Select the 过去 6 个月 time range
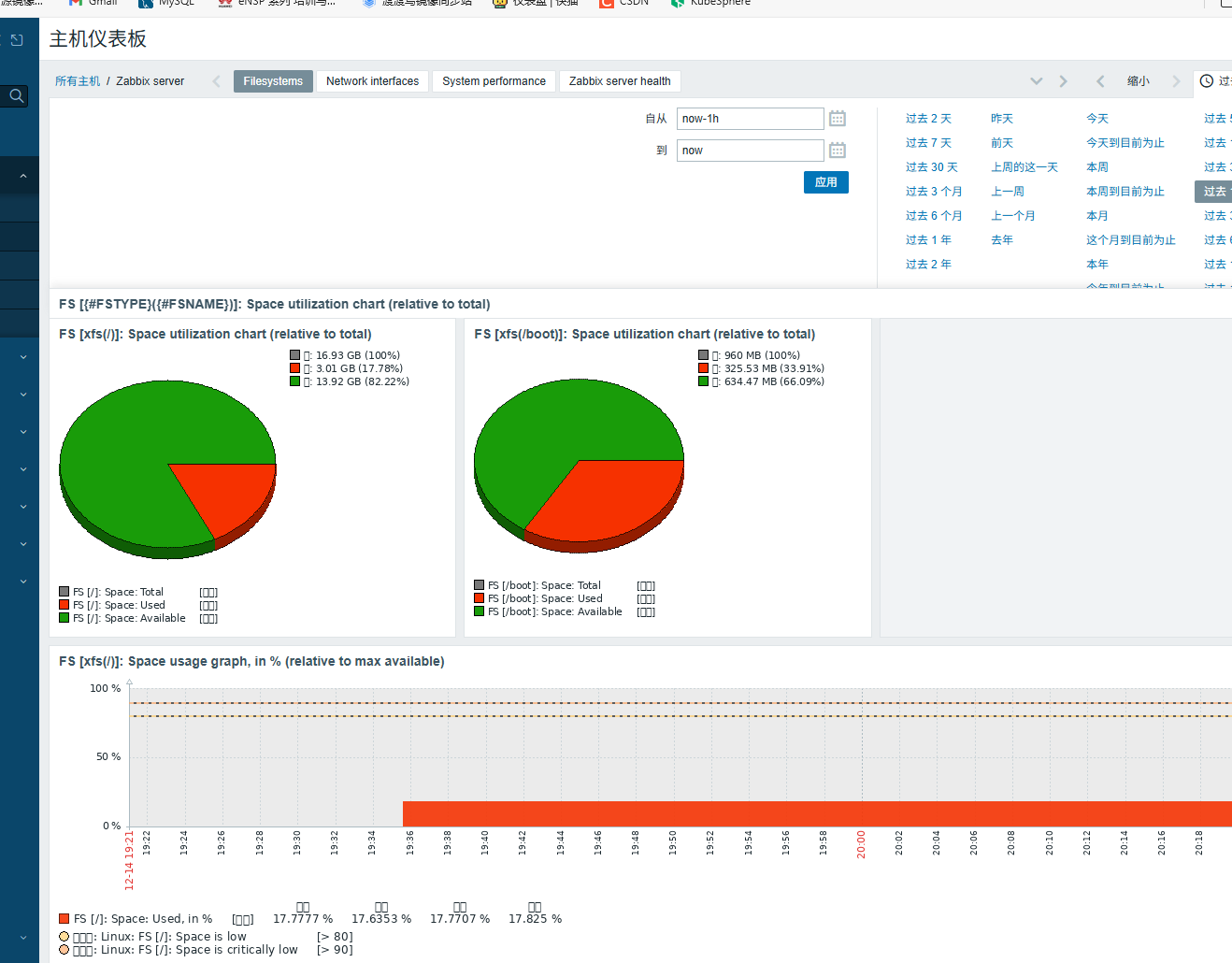Image resolution: width=1232 pixels, height=963 pixels. click(x=934, y=216)
